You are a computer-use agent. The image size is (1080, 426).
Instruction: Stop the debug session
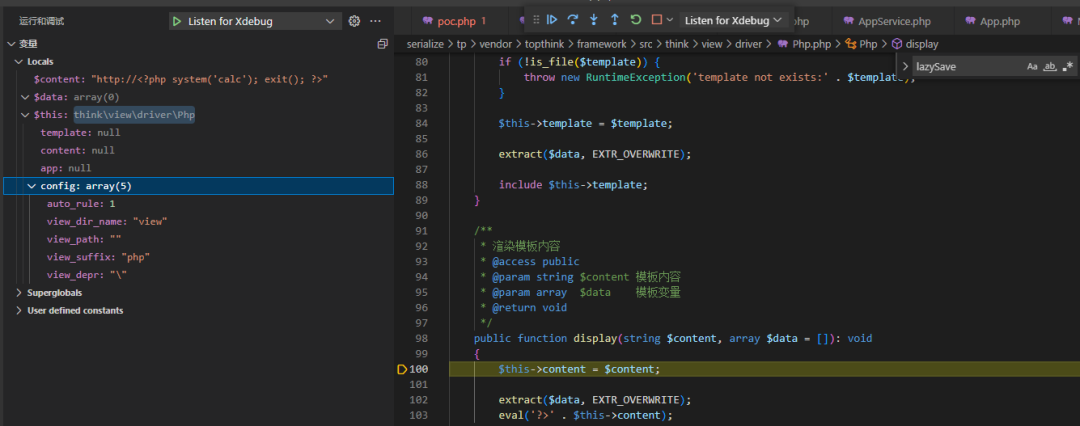pyautogui.click(x=656, y=20)
